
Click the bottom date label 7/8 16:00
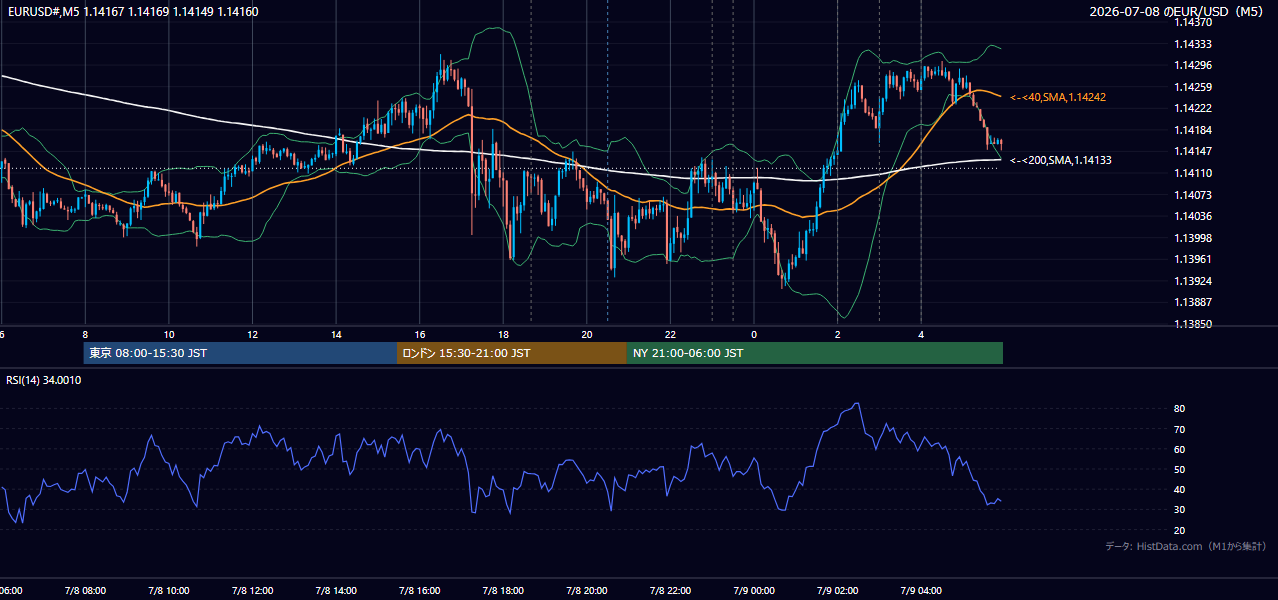[420, 591]
